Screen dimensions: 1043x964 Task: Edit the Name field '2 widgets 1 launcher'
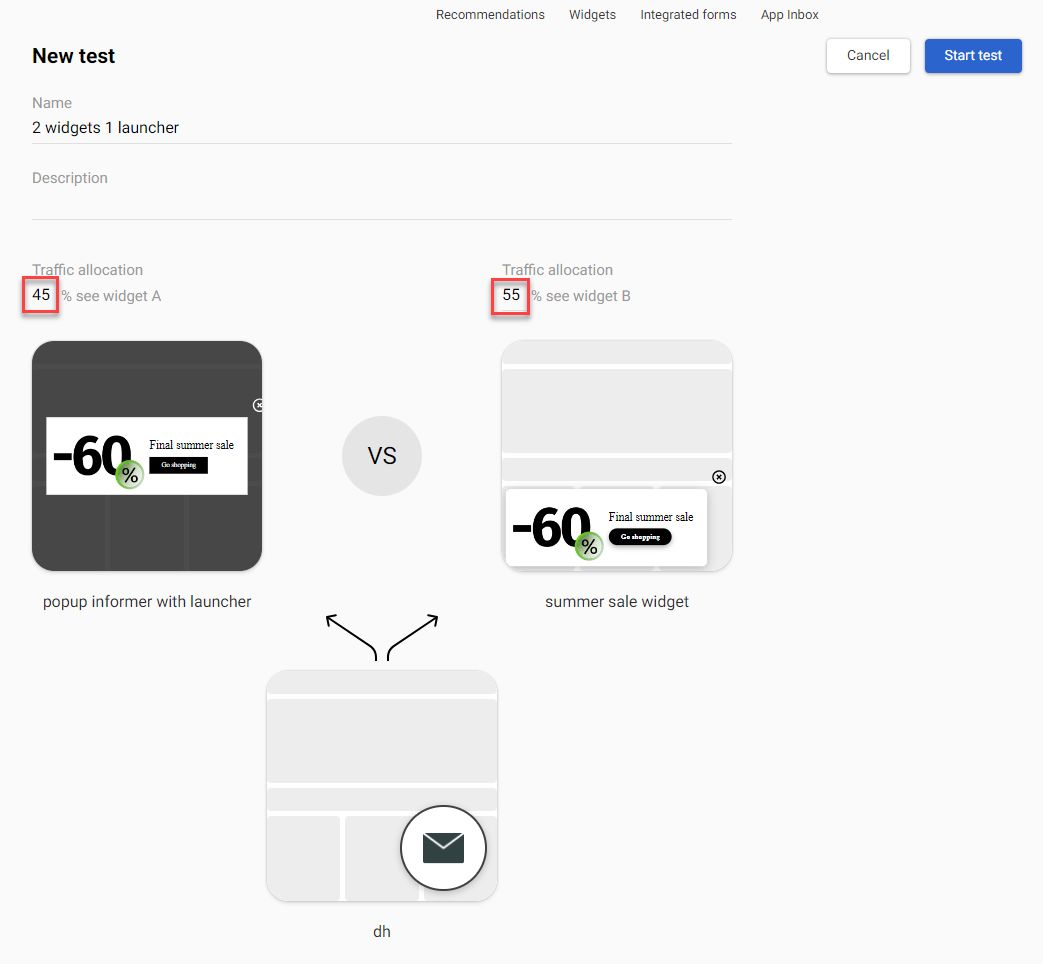[x=382, y=128]
